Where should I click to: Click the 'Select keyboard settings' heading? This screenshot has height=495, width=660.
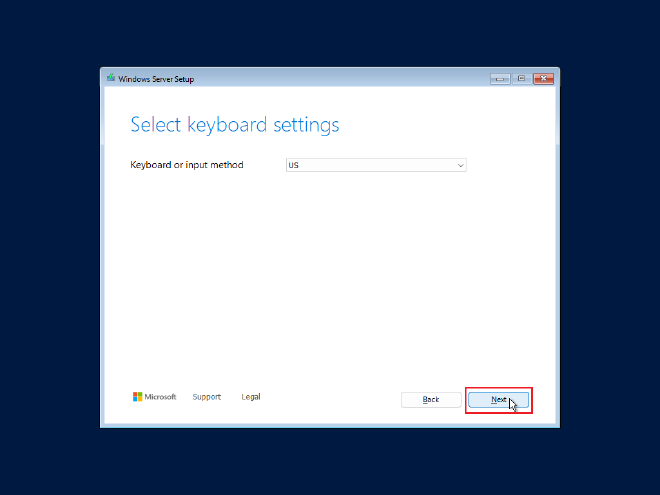click(235, 125)
